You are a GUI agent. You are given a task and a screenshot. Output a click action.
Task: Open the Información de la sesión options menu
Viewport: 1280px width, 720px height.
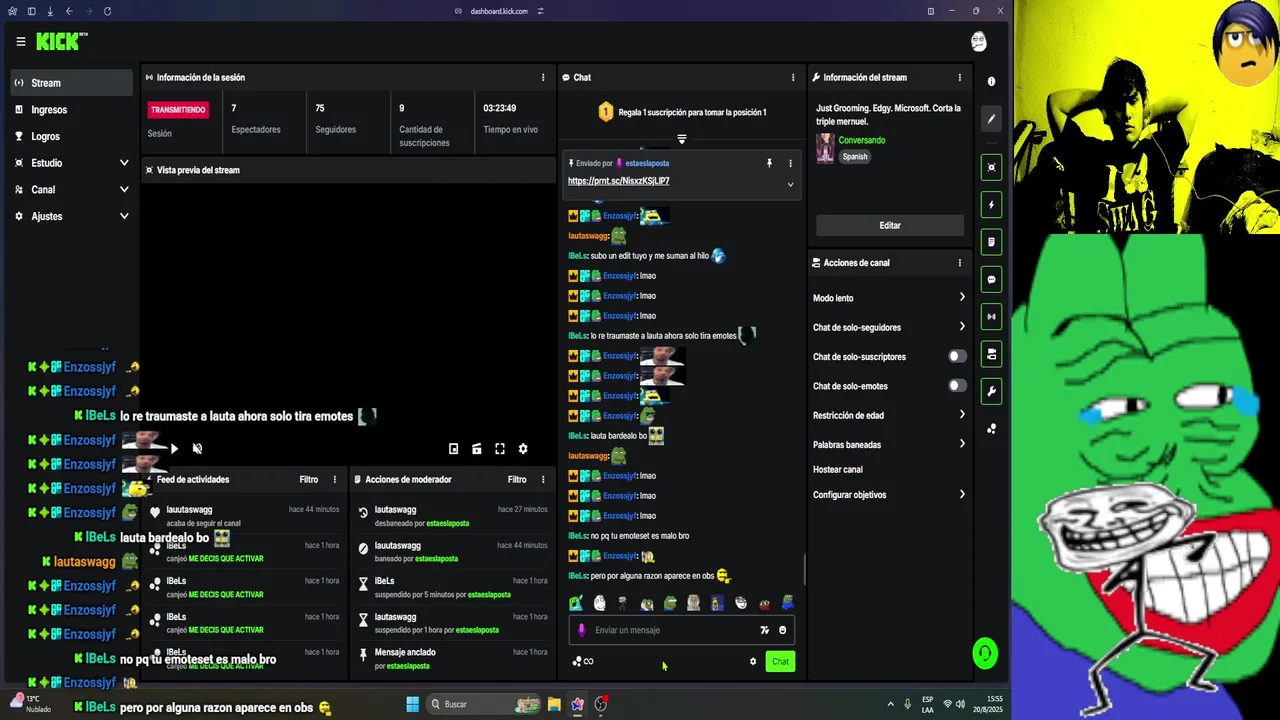[543, 77]
